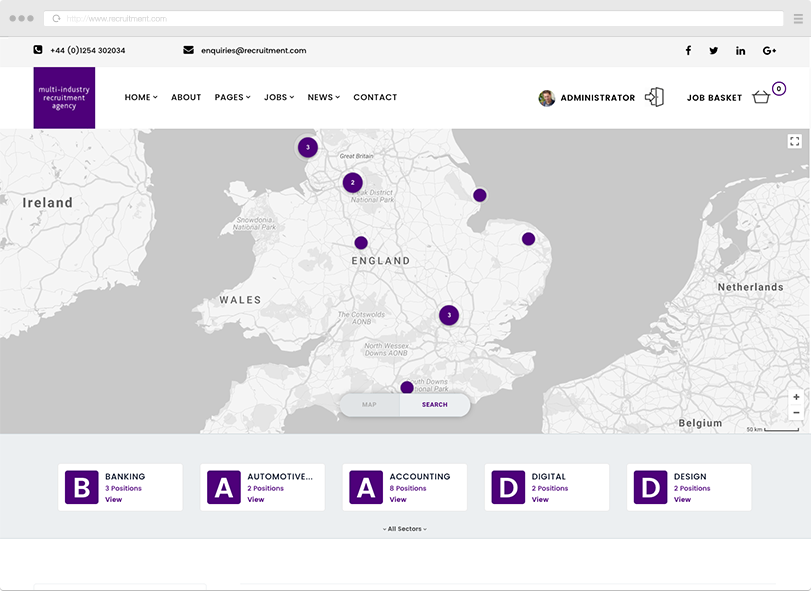Click the Administrator profile avatar

(x=546, y=97)
